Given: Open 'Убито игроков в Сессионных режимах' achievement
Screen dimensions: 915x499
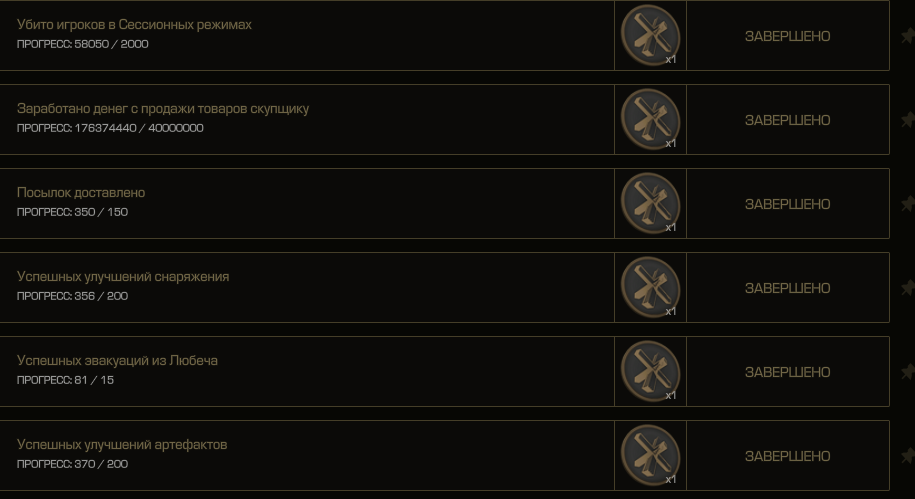Looking at the screenshot, I should [134, 25].
